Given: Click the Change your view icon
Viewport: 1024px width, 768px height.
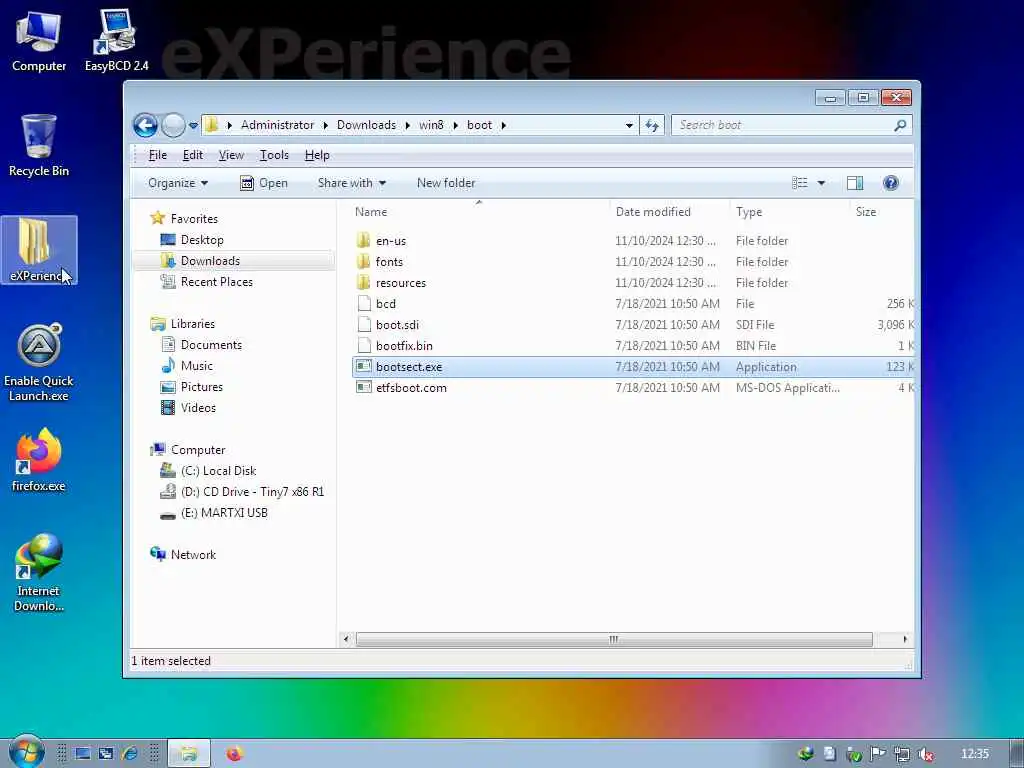Looking at the screenshot, I should pyautogui.click(x=800, y=184).
